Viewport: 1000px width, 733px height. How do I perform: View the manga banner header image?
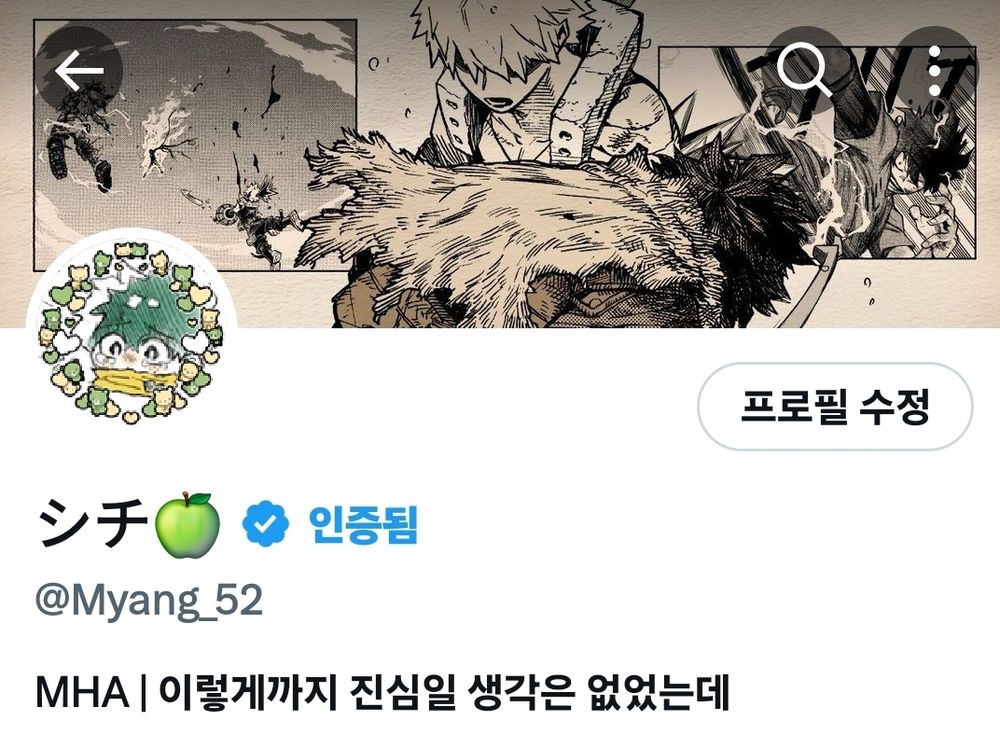click(500, 163)
